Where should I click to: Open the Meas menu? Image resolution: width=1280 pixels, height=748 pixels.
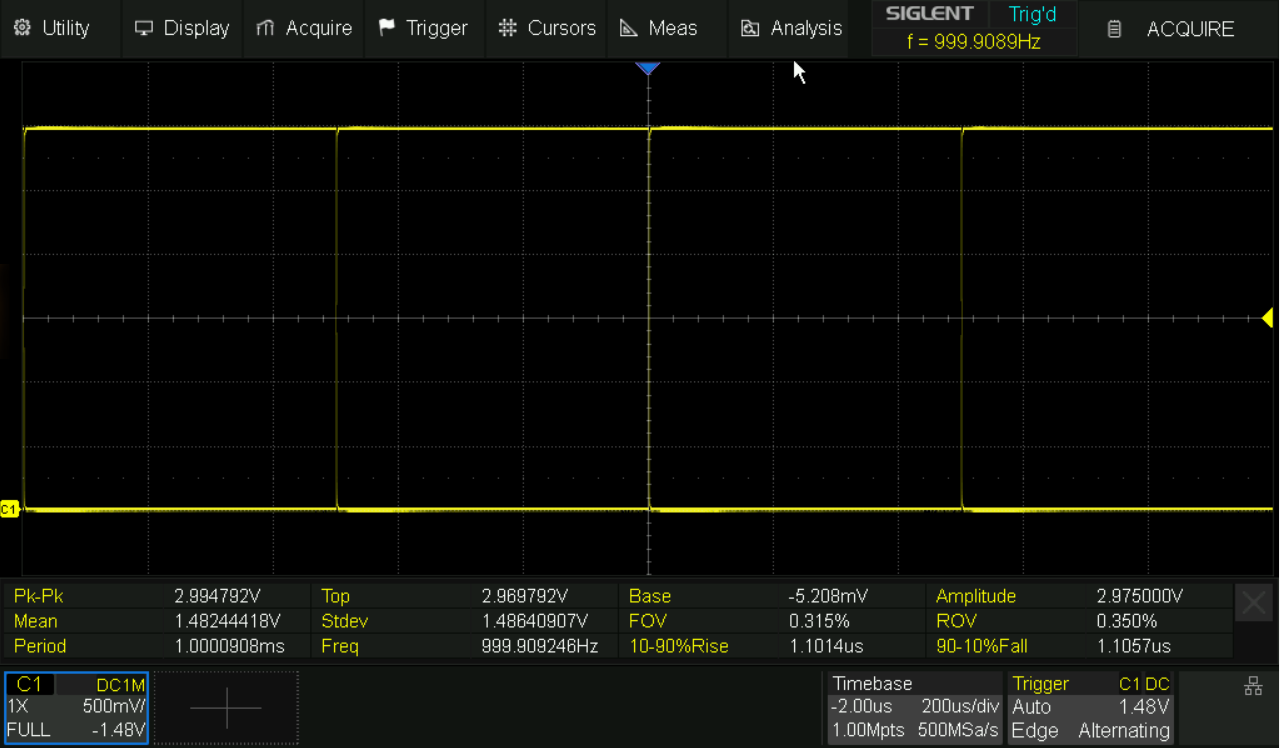pos(659,28)
